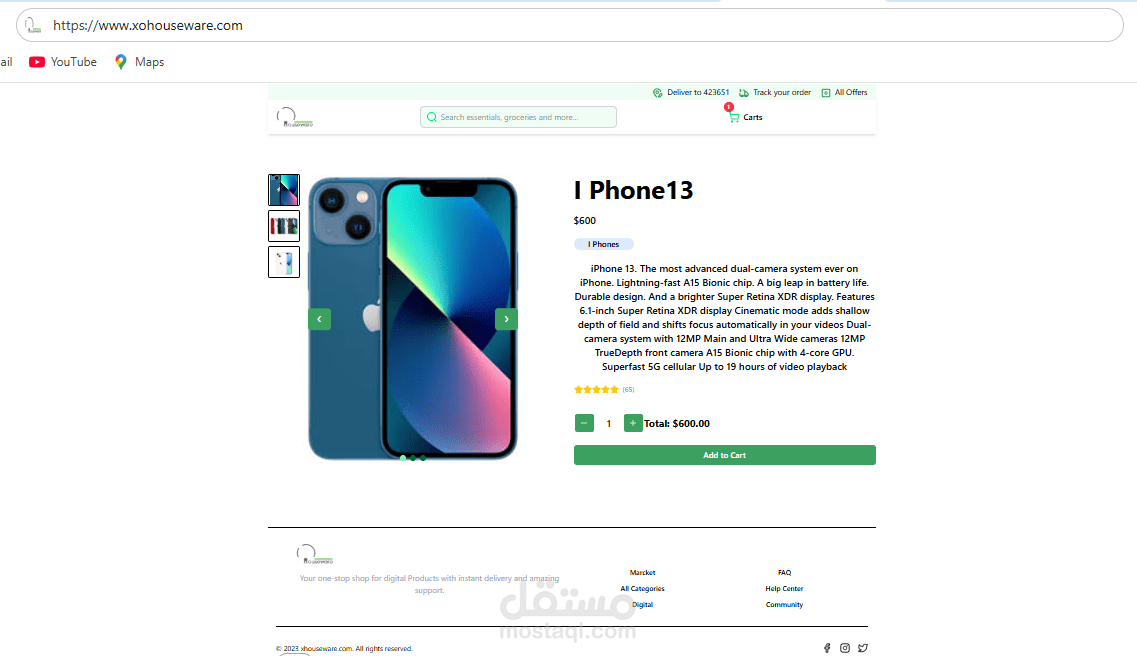Select the I Phones category tag

coord(603,244)
